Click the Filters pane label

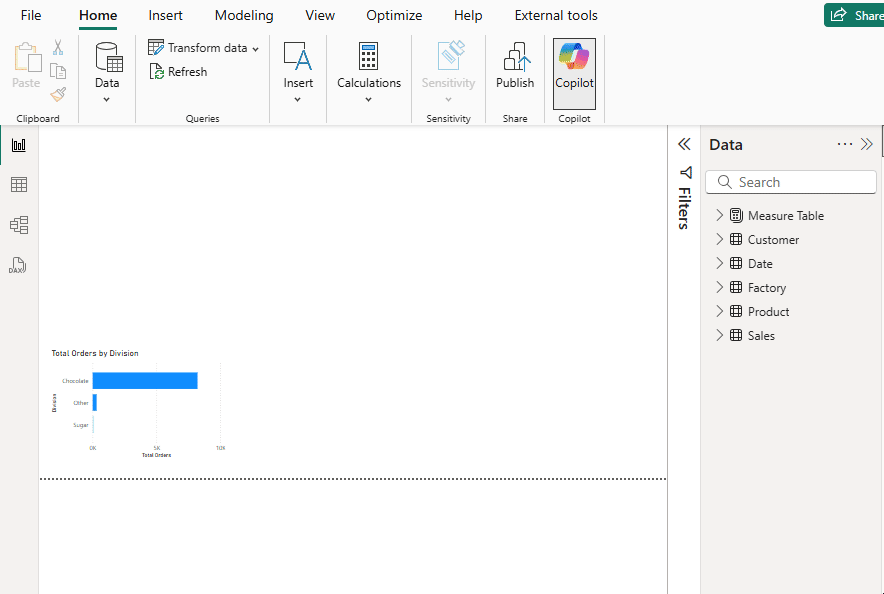point(684,208)
